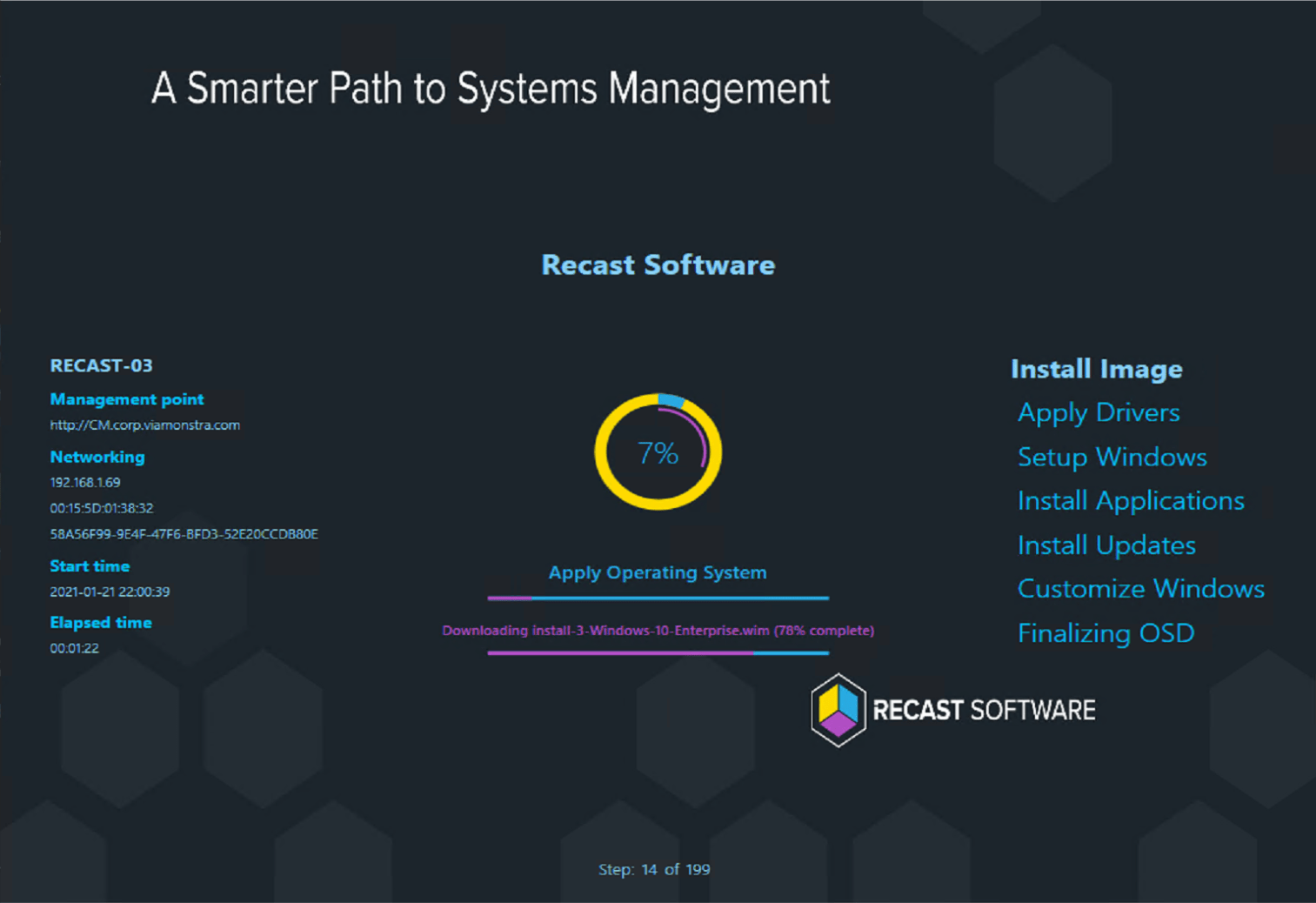Click the RECAST-03 computer name
This screenshot has width=1316, height=903.
(101, 365)
